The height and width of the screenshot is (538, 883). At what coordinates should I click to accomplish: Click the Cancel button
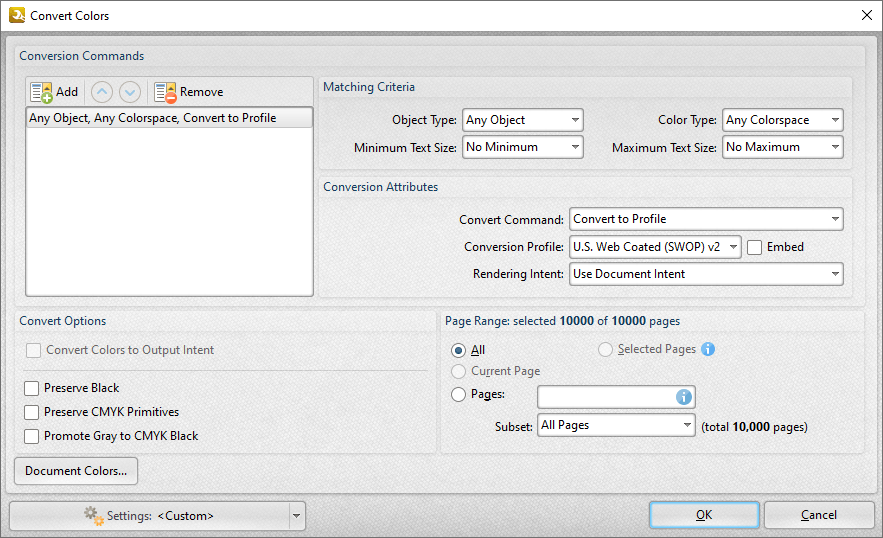pyautogui.click(x=819, y=515)
